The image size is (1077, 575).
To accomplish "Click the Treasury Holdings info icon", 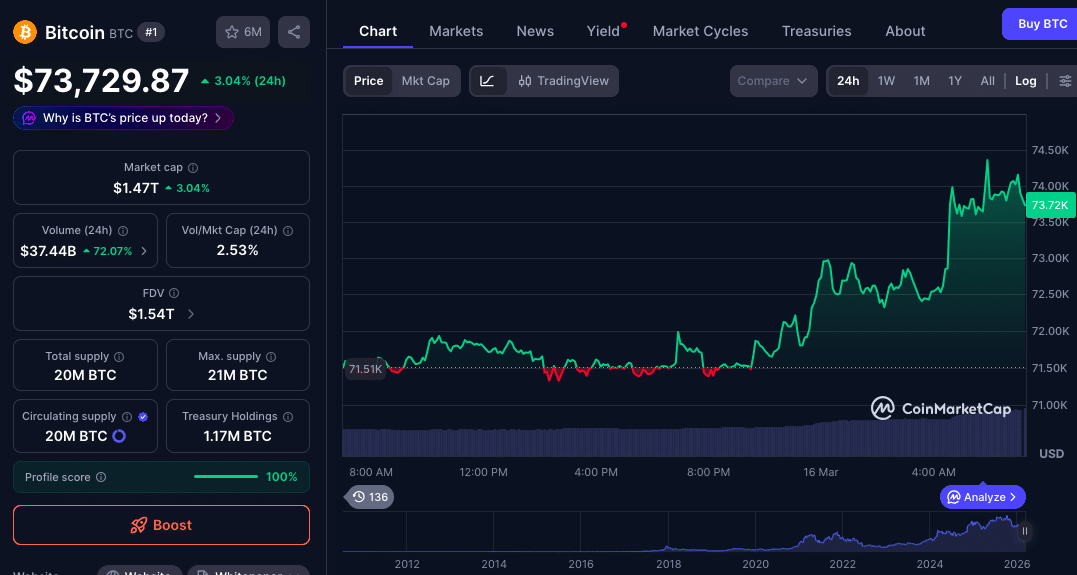I will (288, 416).
